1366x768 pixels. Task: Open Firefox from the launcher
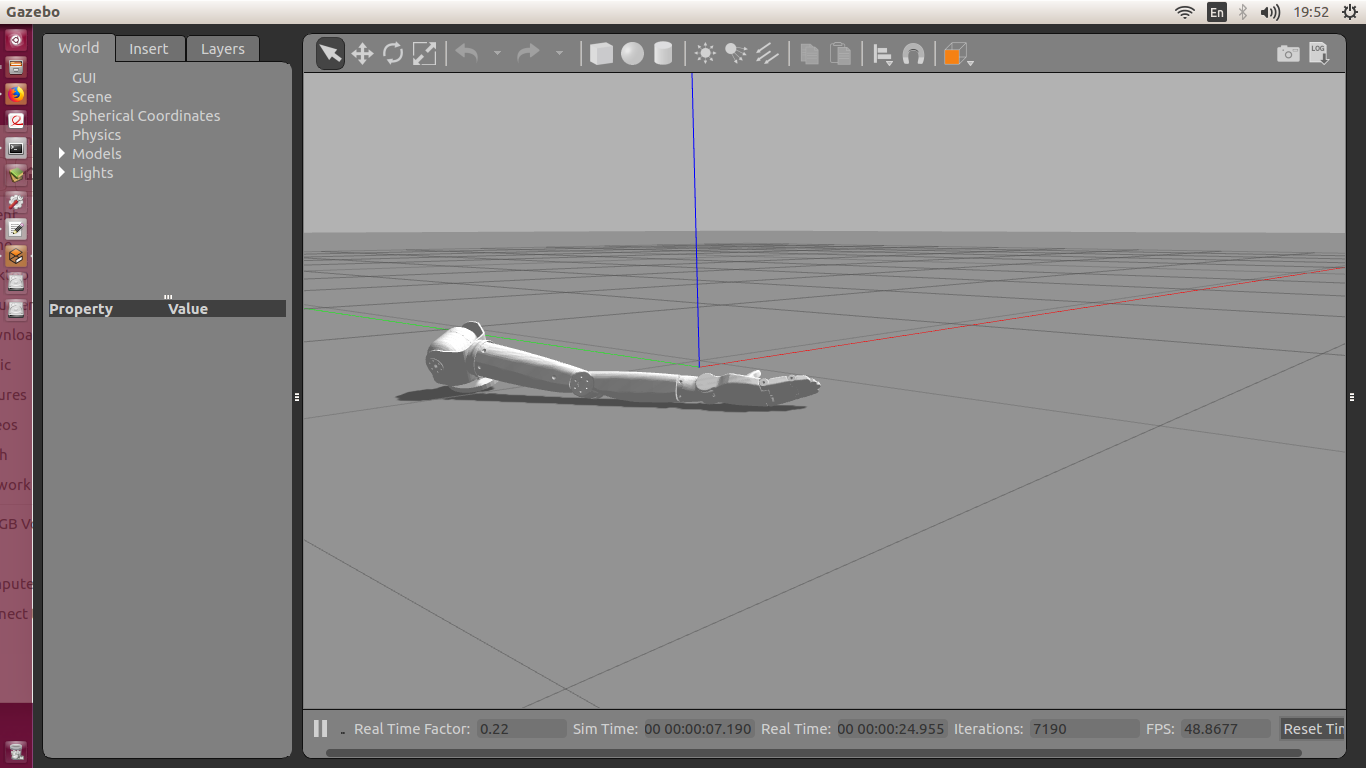[16, 94]
